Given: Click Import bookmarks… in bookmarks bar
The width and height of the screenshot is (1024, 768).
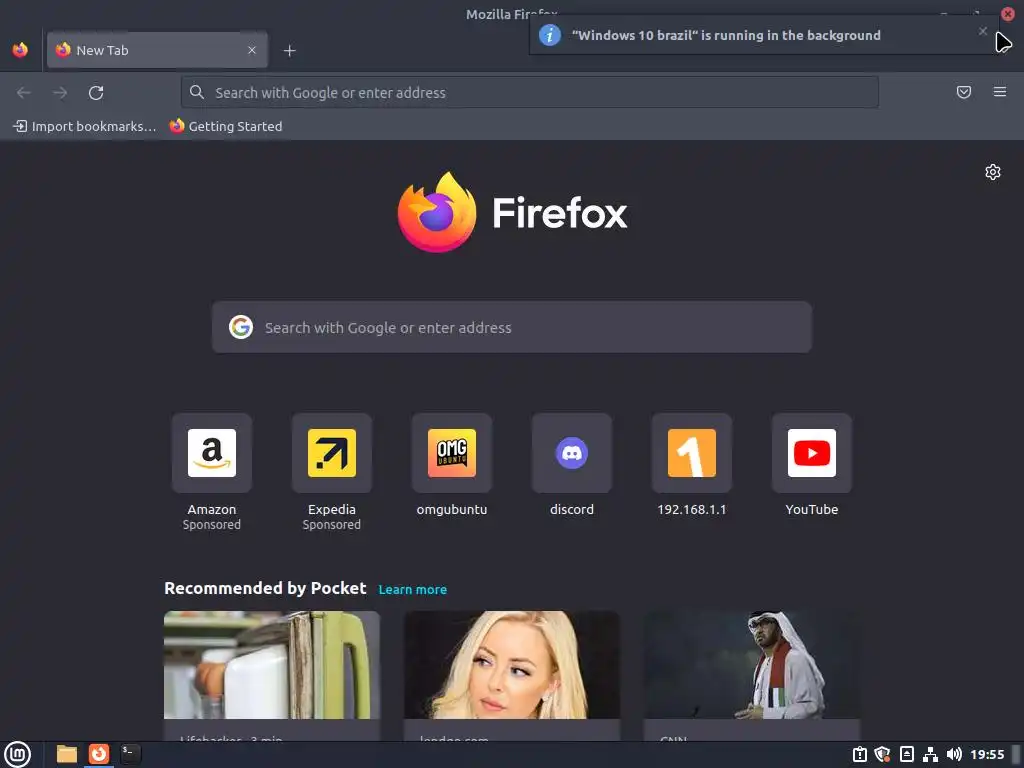Looking at the screenshot, I should pos(85,126).
